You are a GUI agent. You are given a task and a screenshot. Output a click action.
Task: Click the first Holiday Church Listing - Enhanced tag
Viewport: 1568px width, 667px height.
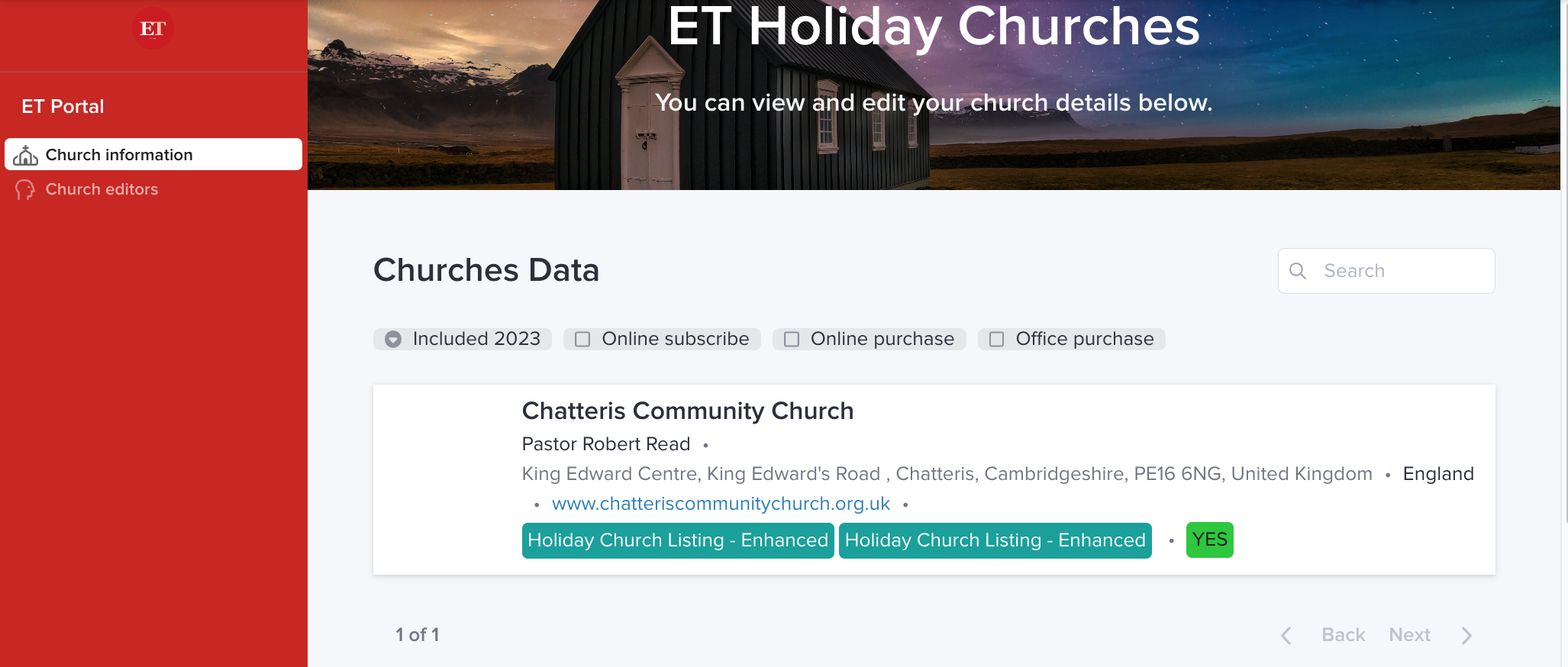click(x=677, y=540)
